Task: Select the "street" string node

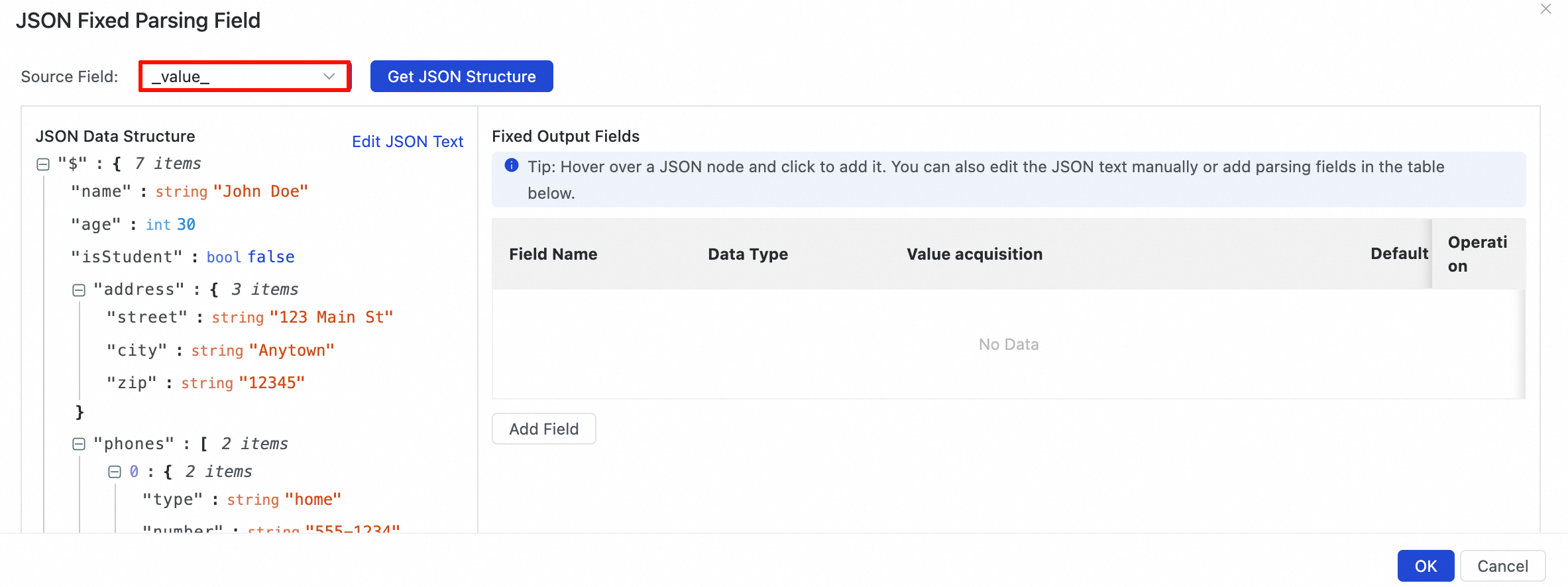Action: 147,318
